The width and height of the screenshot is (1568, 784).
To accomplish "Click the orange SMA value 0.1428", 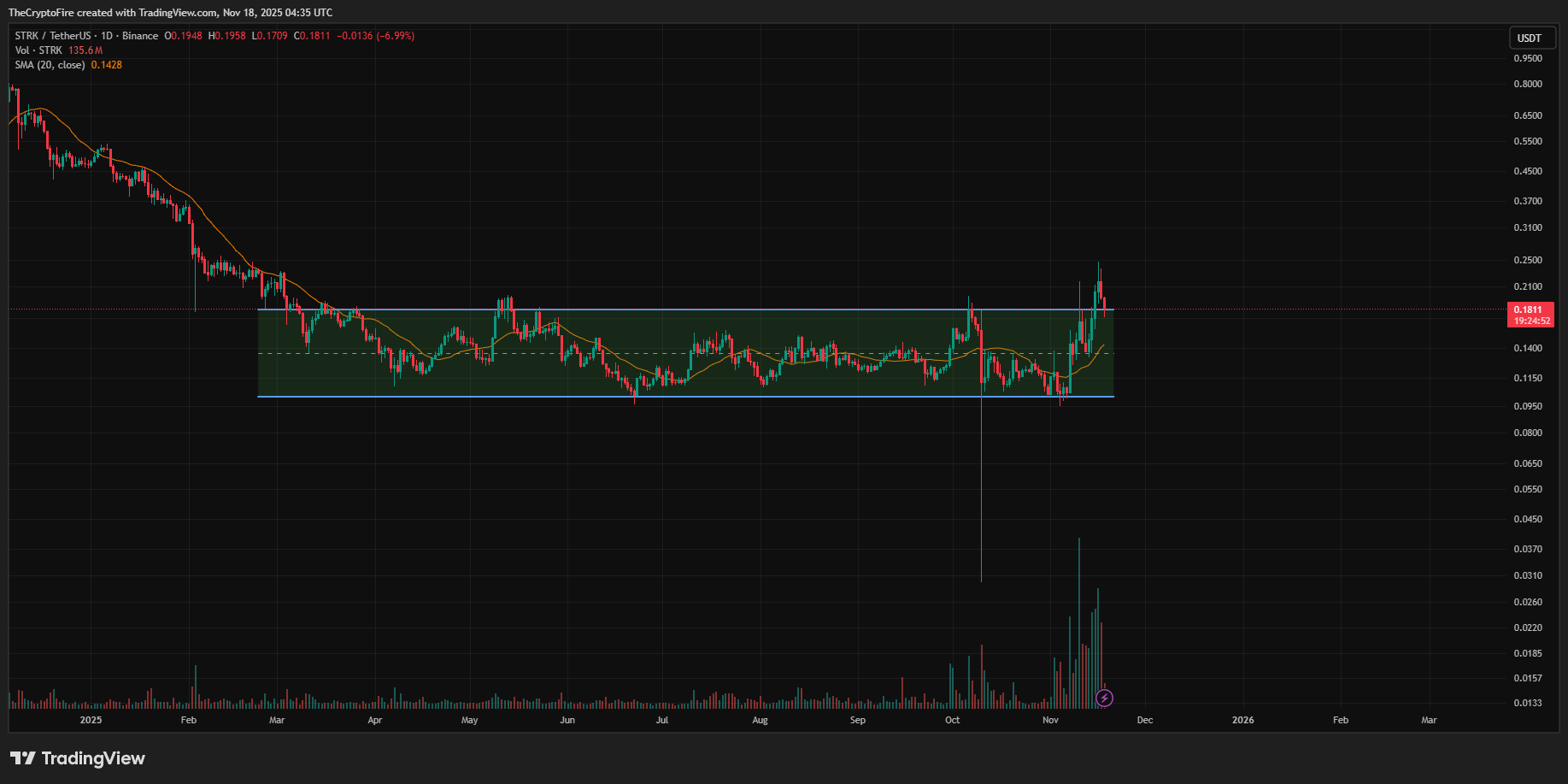I will [108, 64].
